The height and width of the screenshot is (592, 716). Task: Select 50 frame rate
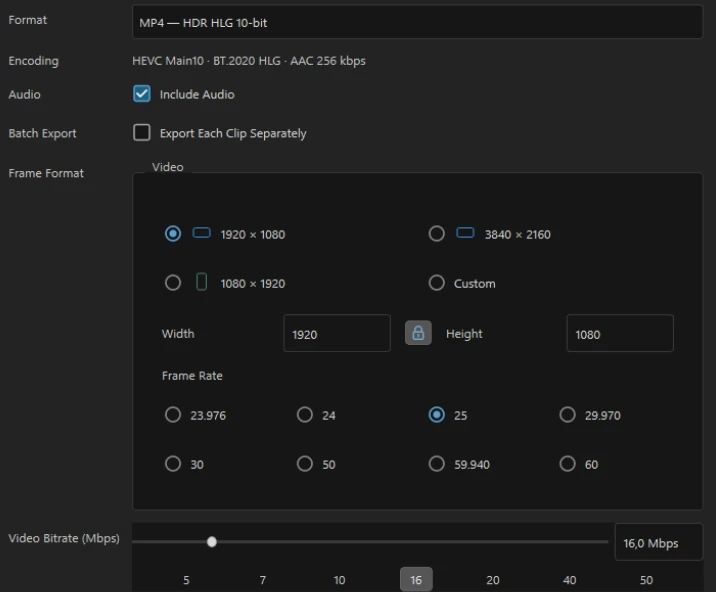tap(305, 464)
